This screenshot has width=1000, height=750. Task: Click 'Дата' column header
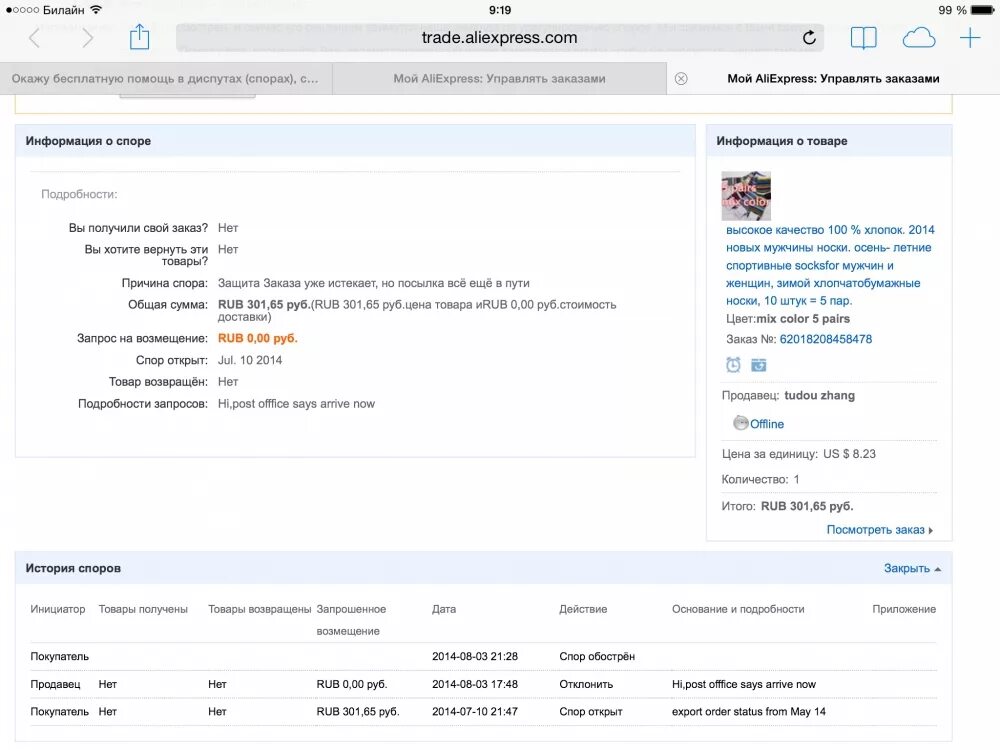coord(444,609)
